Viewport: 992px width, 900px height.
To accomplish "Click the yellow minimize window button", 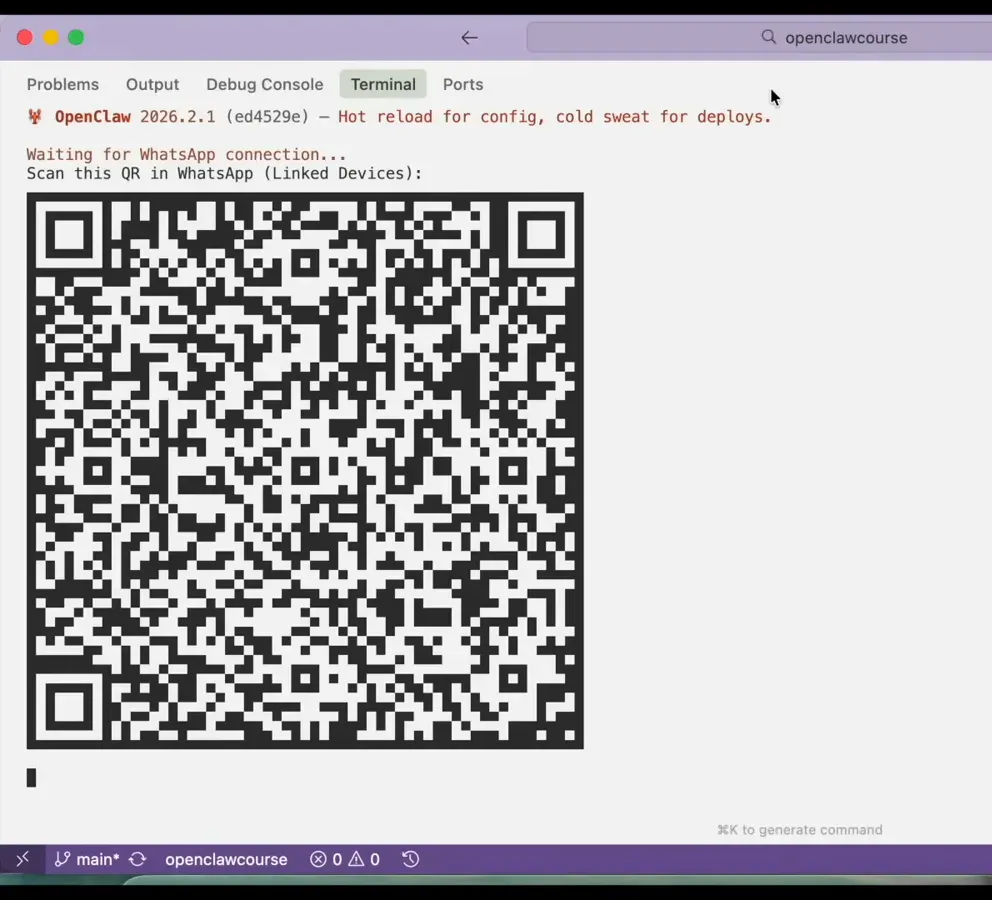I will [51, 37].
